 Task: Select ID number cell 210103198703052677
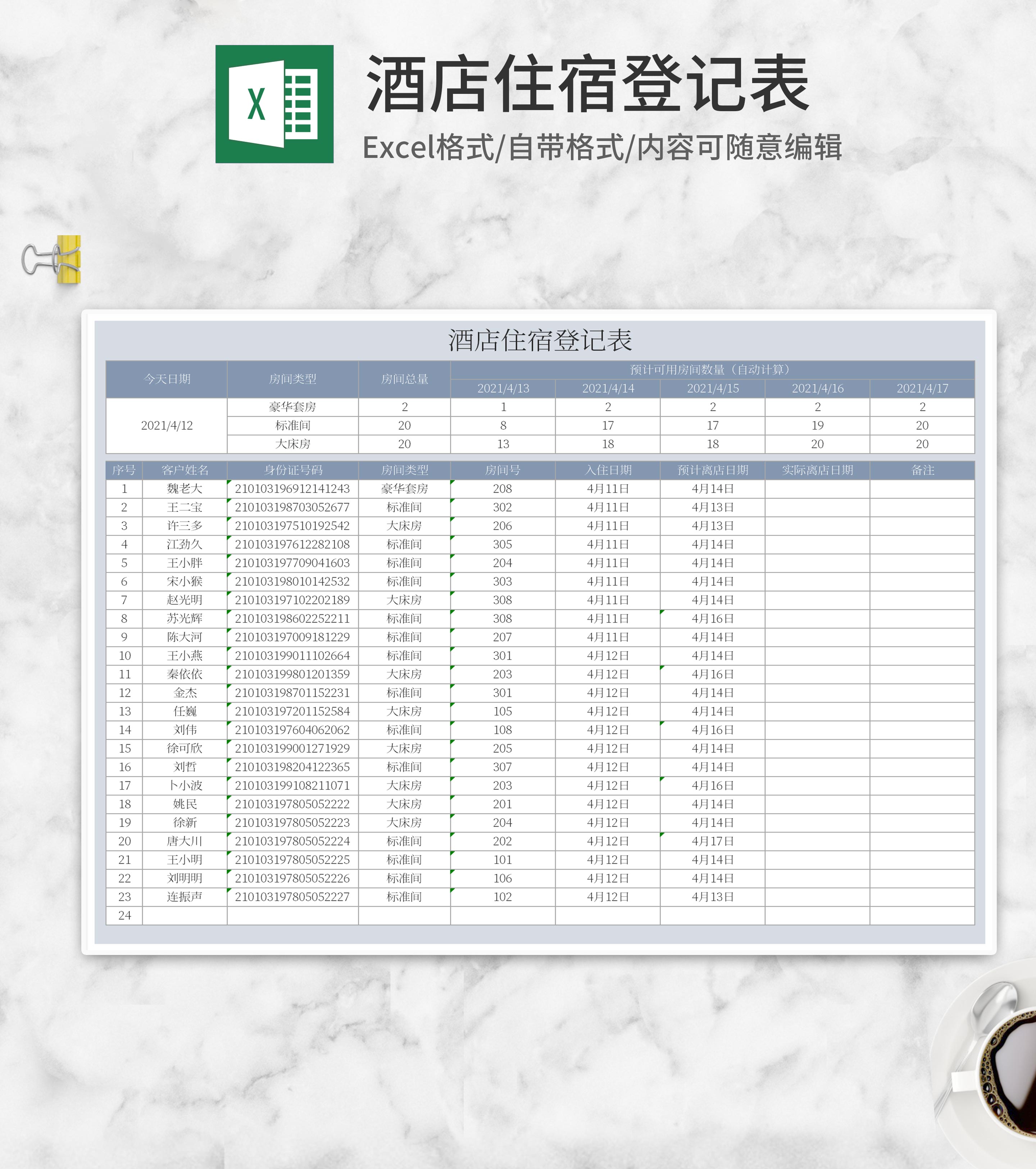292,507
